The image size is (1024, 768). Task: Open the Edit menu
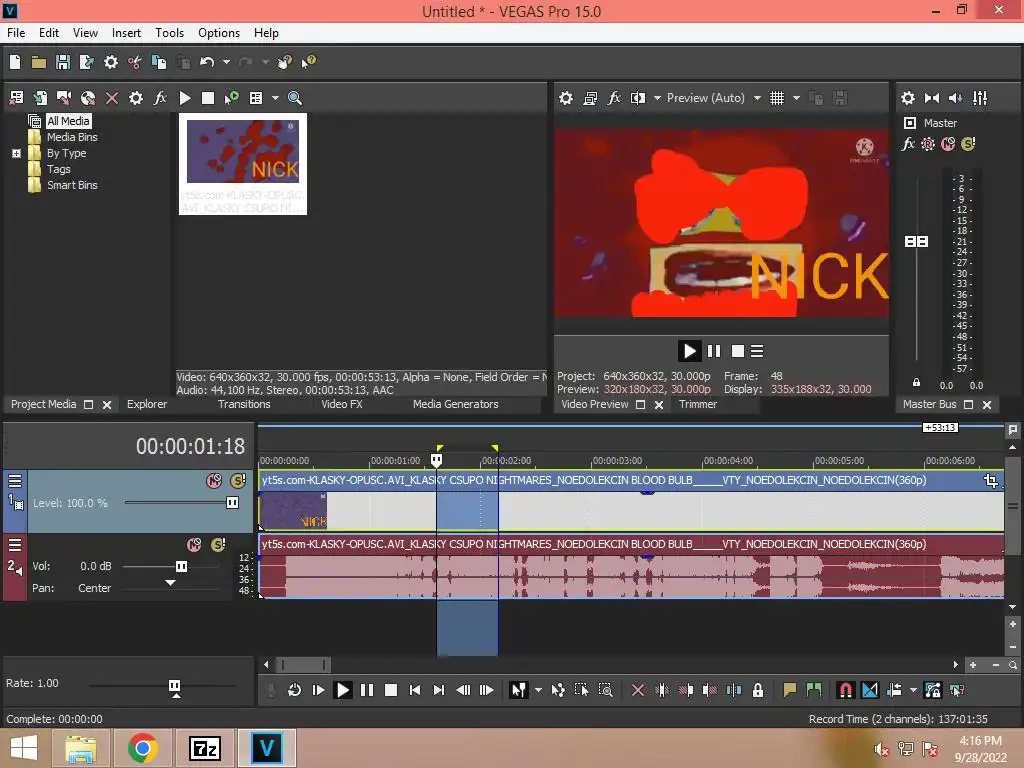49,33
